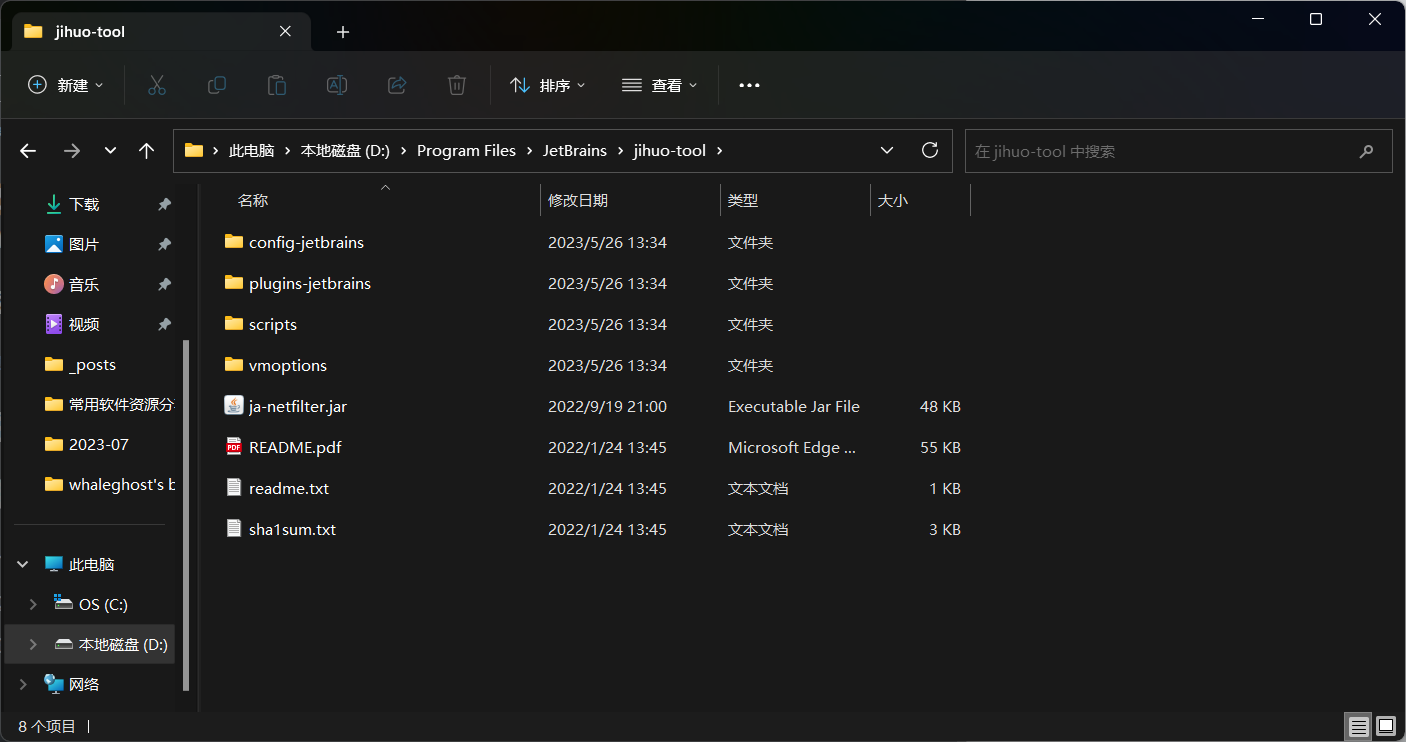This screenshot has width=1406, height=742.
Task: Go up one folder level arrow
Action: point(147,151)
